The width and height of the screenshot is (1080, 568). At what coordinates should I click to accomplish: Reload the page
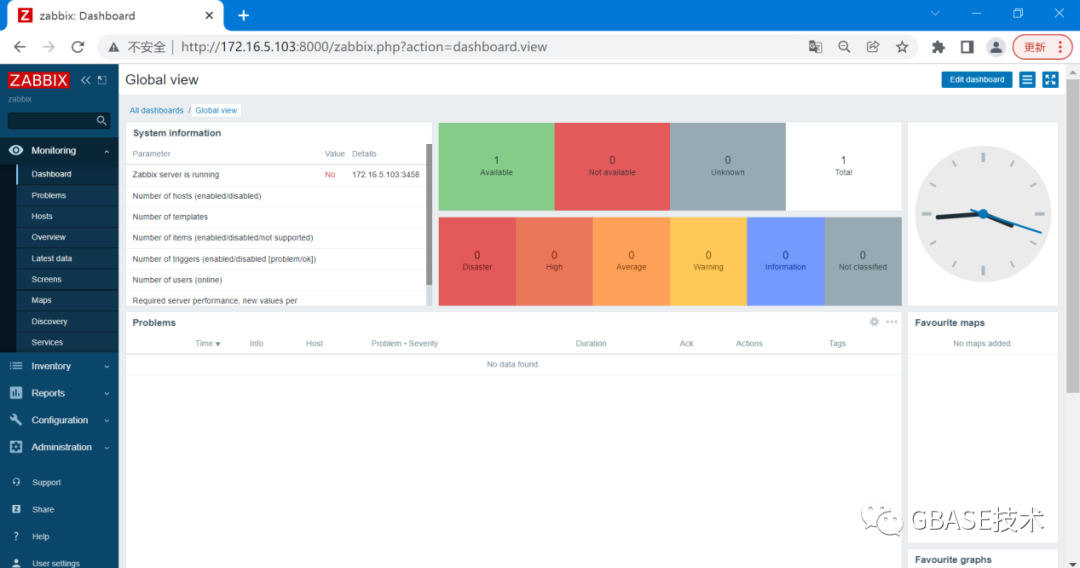click(x=78, y=47)
